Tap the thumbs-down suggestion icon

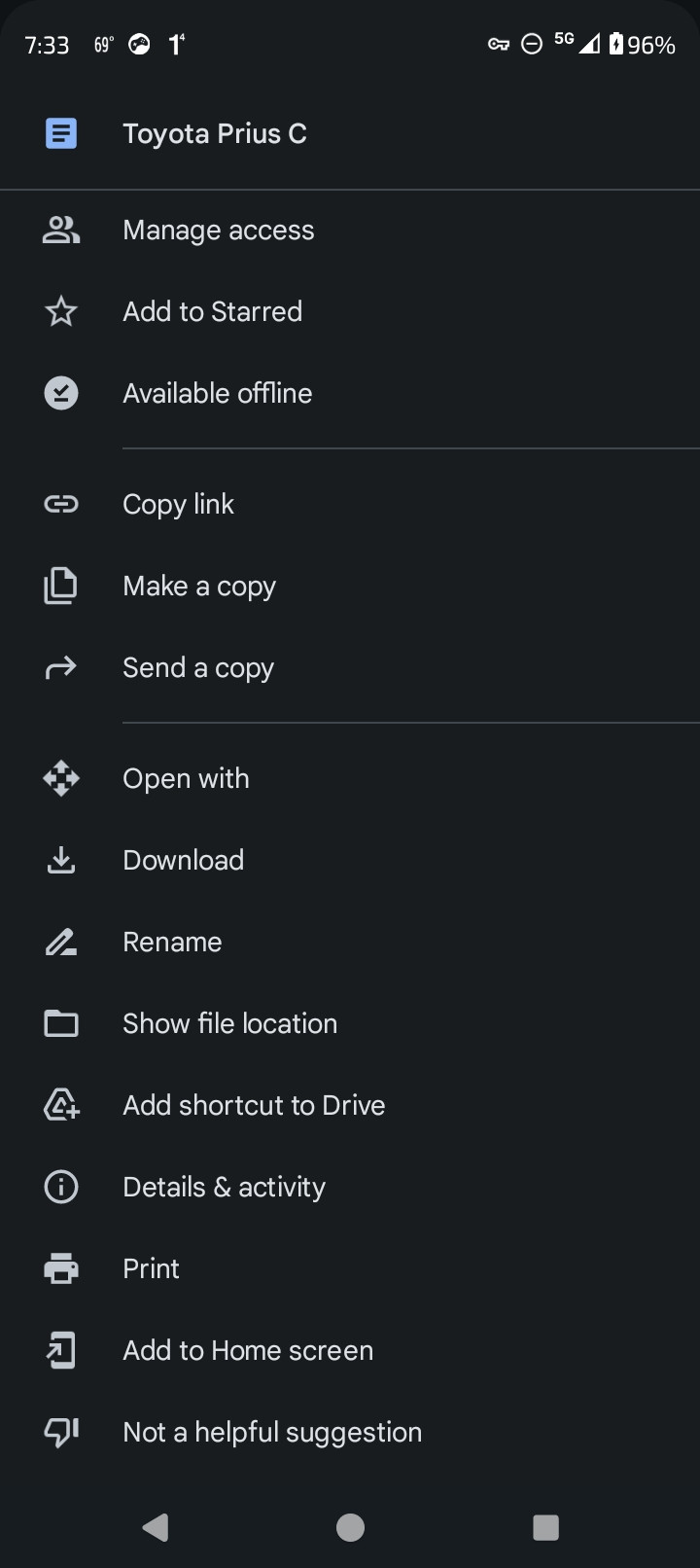click(61, 1432)
